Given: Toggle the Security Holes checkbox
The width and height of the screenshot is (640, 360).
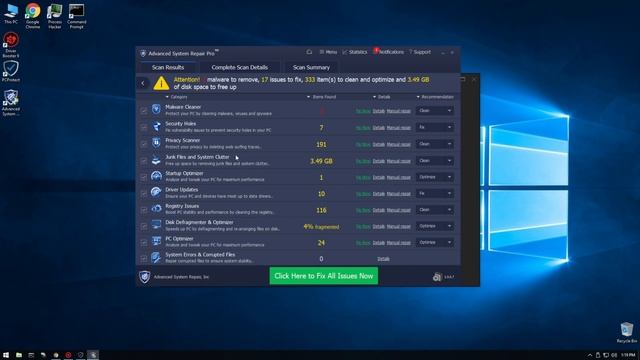Looking at the screenshot, I should pyautogui.click(x=144, y=127).
